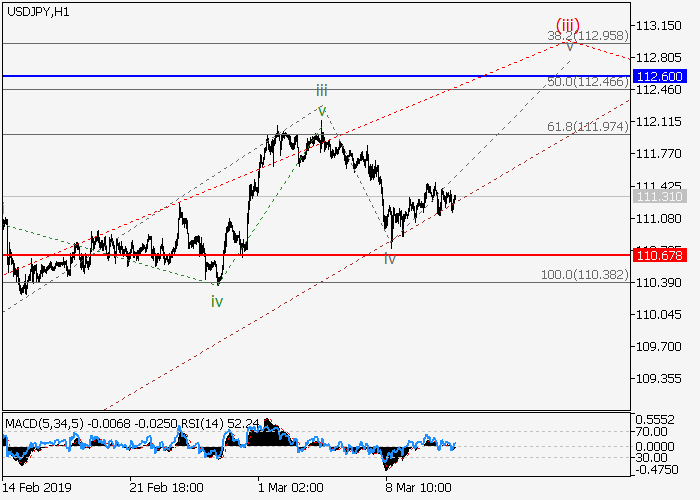Select the gray iv wave label
This screenshot has width=700, height=500.
point(390,258)
